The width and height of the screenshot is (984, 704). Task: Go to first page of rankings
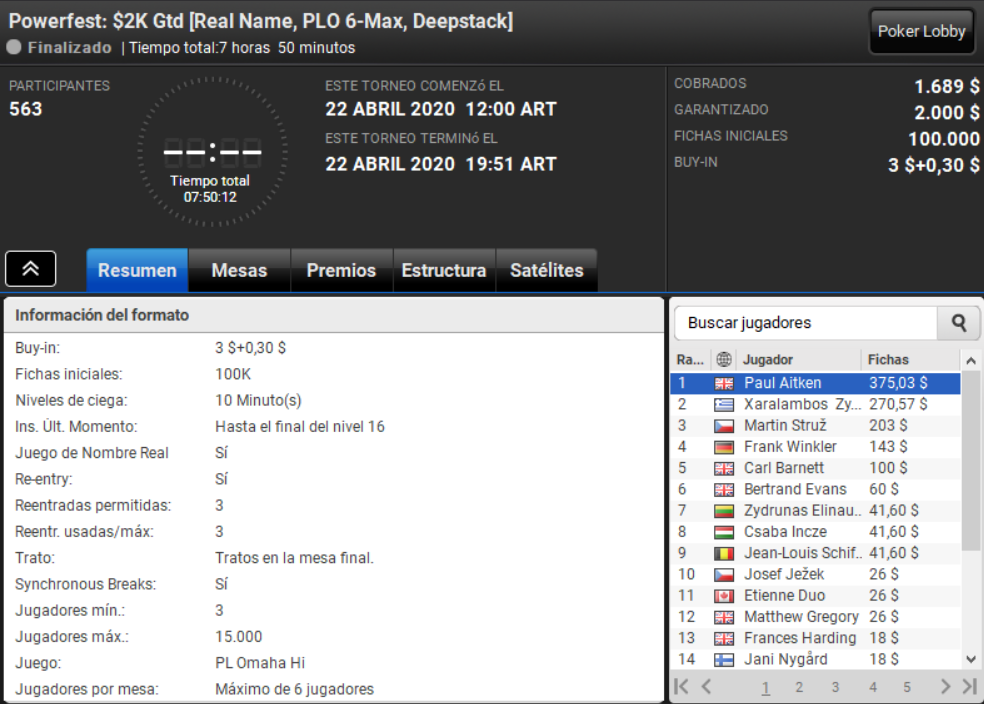(681, 686)
